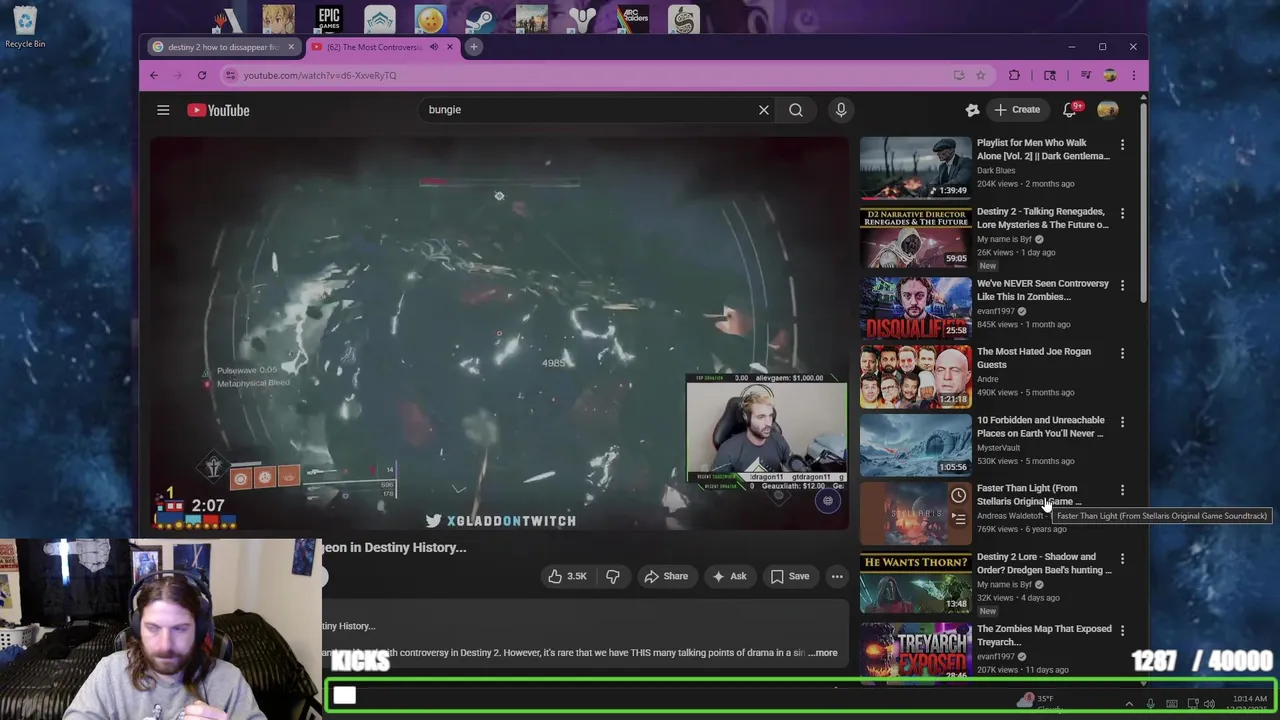Screen dimensions: 1280x720
Task: Open options for Dredgen Bael lore video
Action: [x=1122, y=559]
